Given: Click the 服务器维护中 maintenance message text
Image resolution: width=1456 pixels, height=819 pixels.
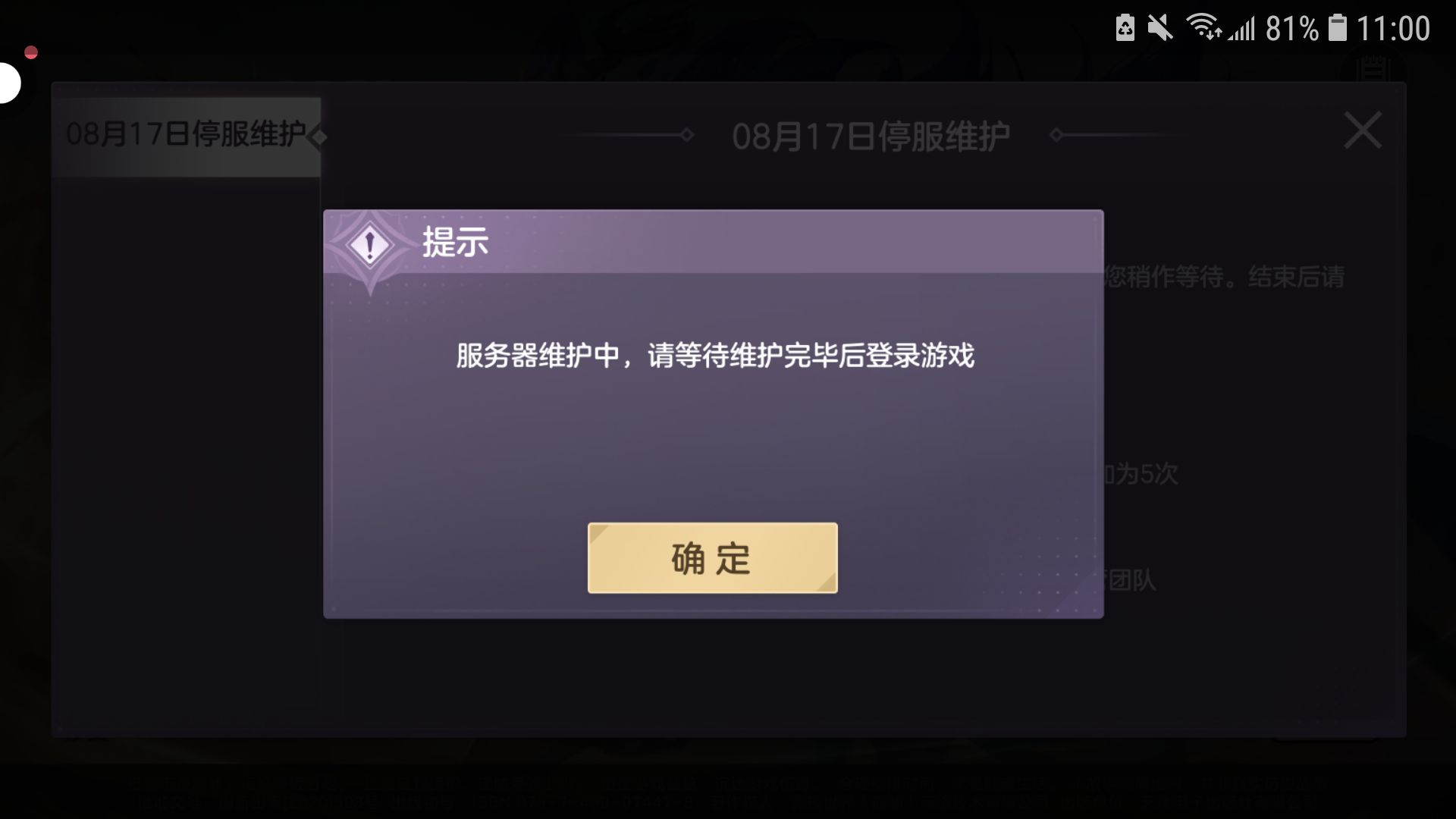Looking at the screenshot, I should [x=714, y=356].
